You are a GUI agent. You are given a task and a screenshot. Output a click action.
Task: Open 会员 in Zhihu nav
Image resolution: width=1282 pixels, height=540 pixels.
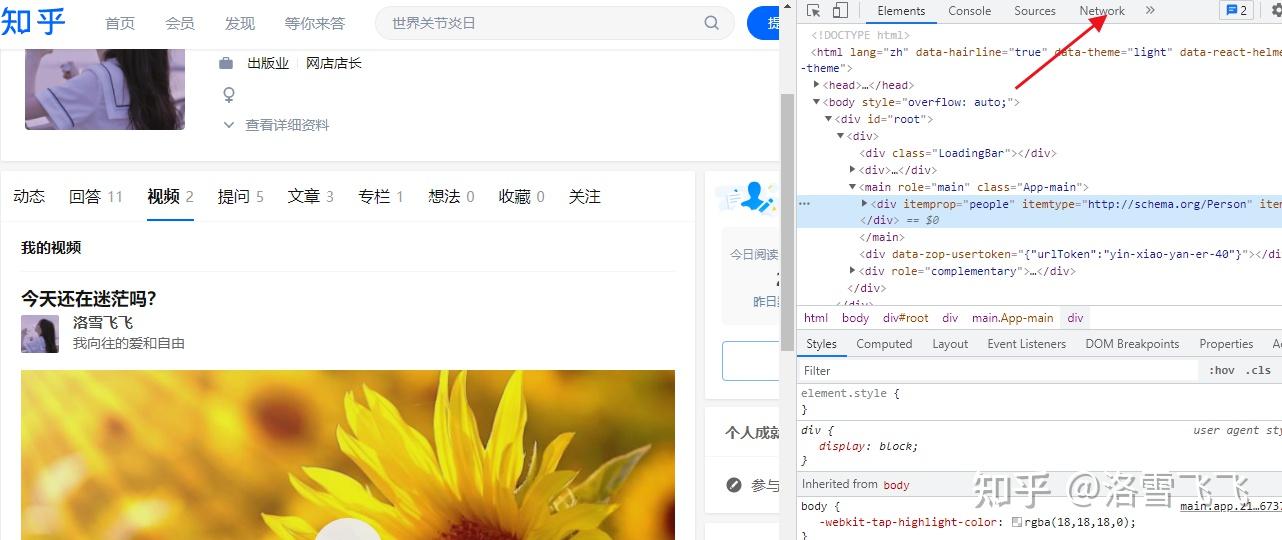180,23
